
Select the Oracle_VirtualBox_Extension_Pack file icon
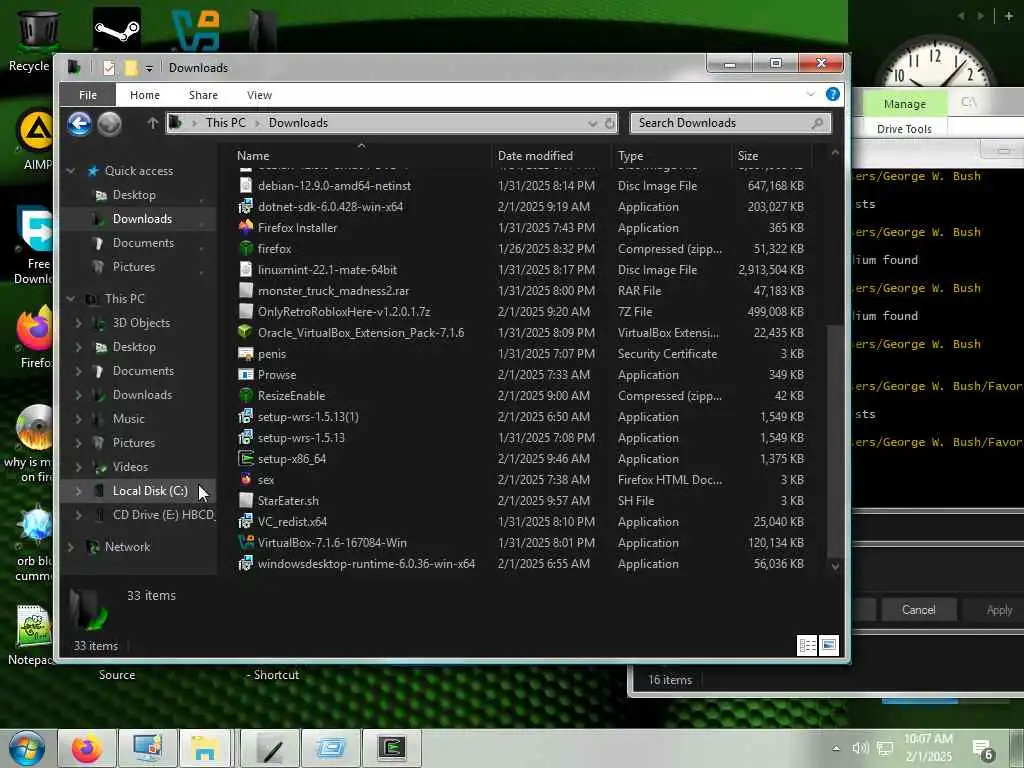tap(246, 332)
